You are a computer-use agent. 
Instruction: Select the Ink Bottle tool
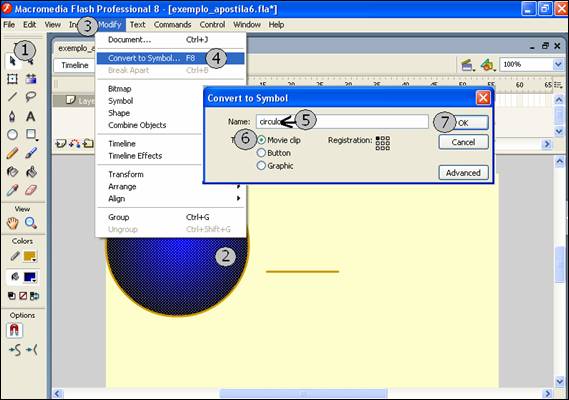pos(12,171)
